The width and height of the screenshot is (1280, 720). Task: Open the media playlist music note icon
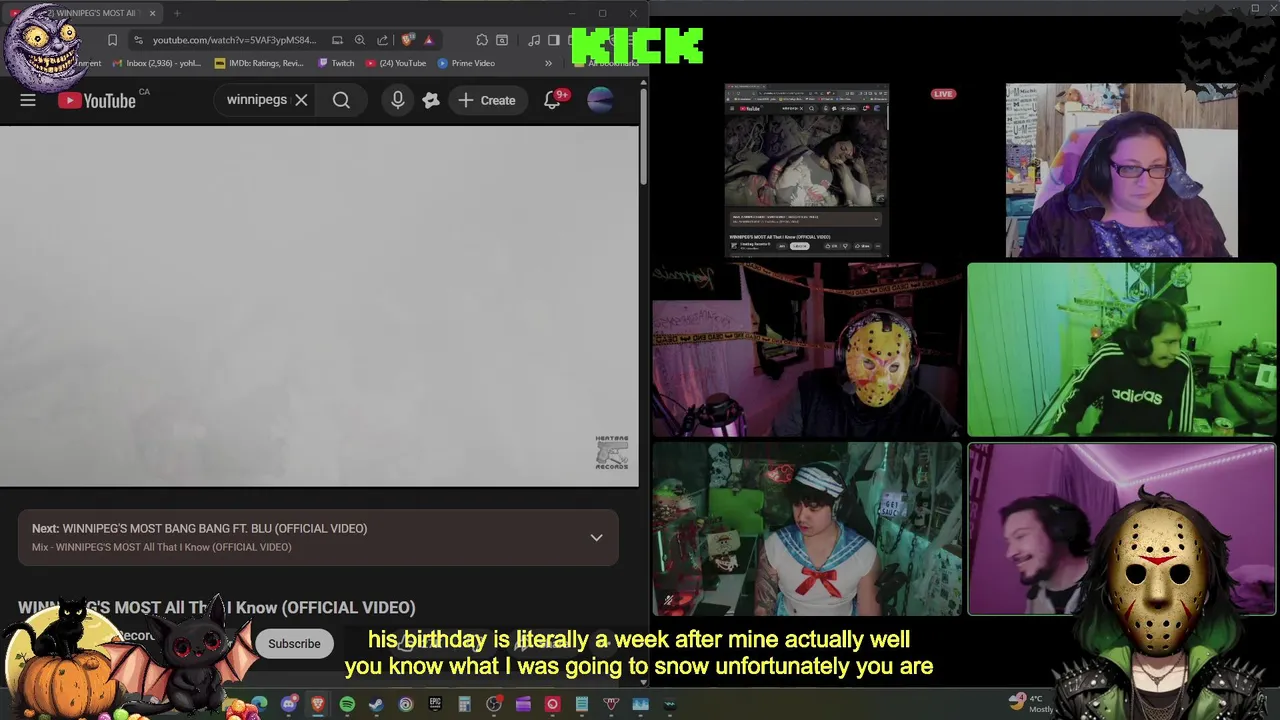[x=533, y=40]
